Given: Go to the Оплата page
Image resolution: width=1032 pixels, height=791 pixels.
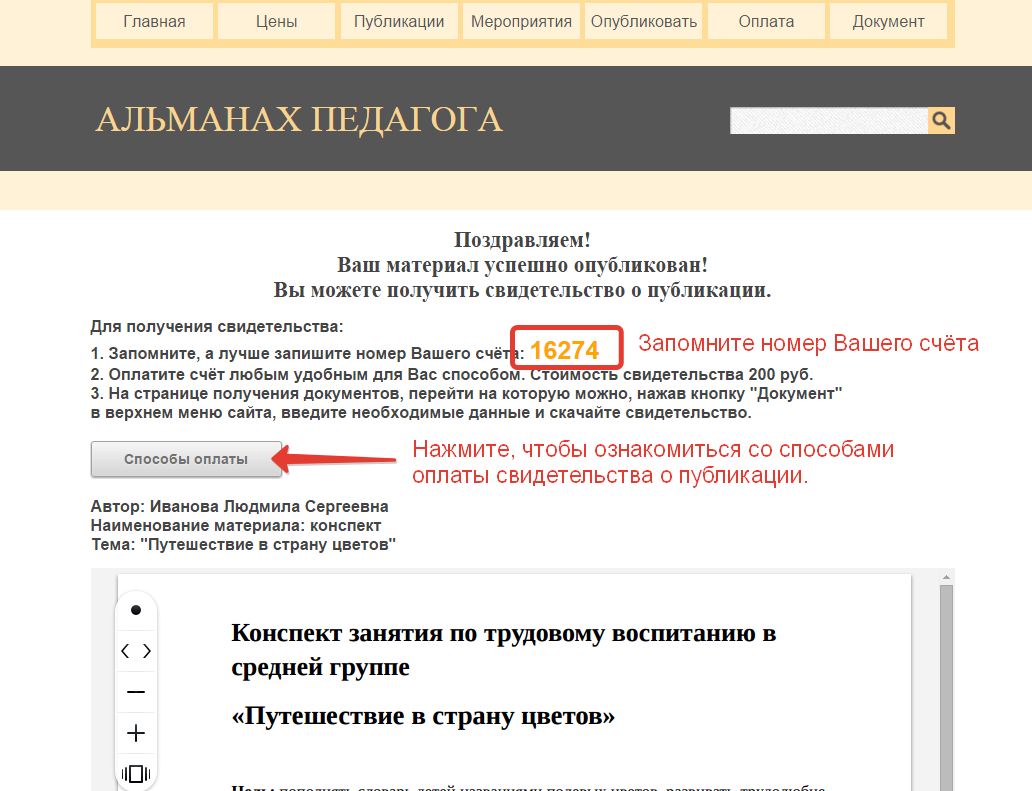Looking at the screenshot, I should (x=766, y=21).
